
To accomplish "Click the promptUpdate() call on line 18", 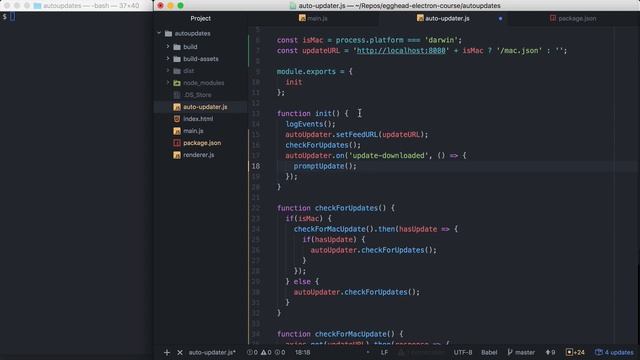I will [x=325, y=166].
